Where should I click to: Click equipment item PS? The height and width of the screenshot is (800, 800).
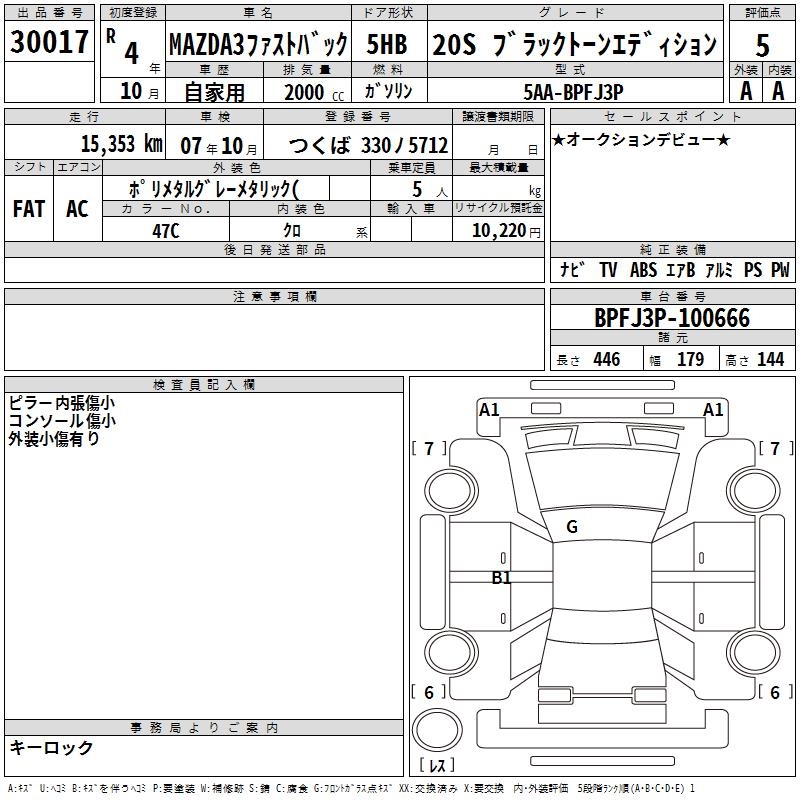point(753,269)
